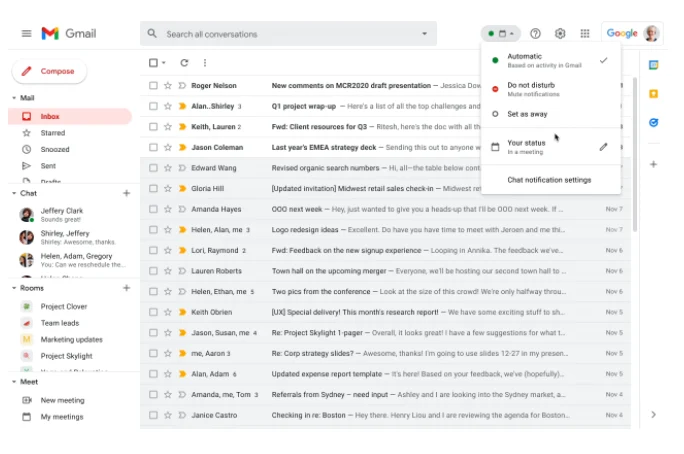Viewport: 684px width, 454px height.
Task: Open Your status menu entry
Action: pos(551,147)
